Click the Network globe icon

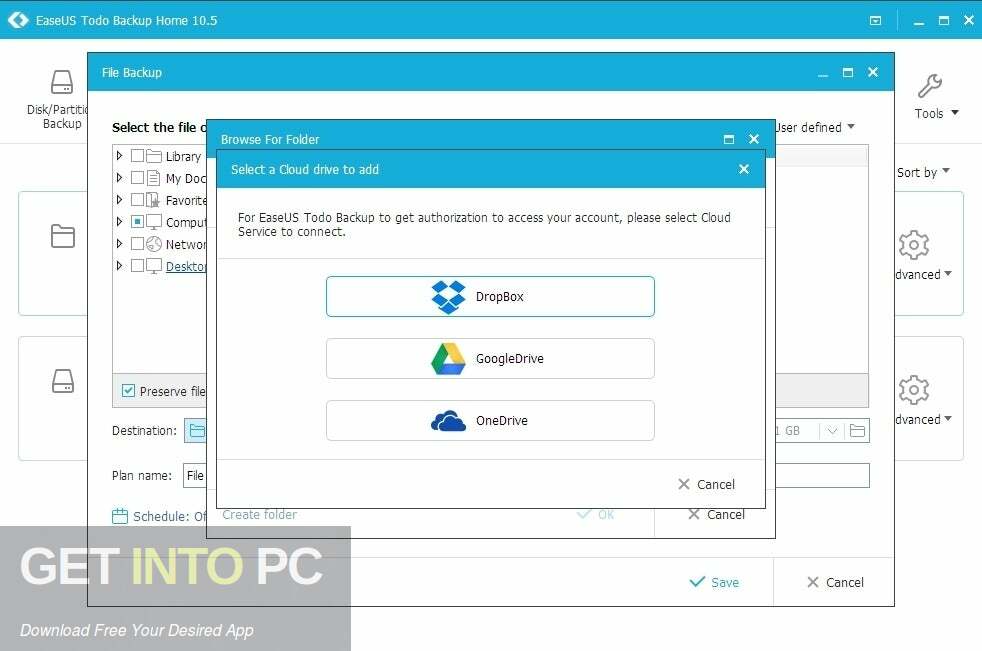[x=153, y=244]
